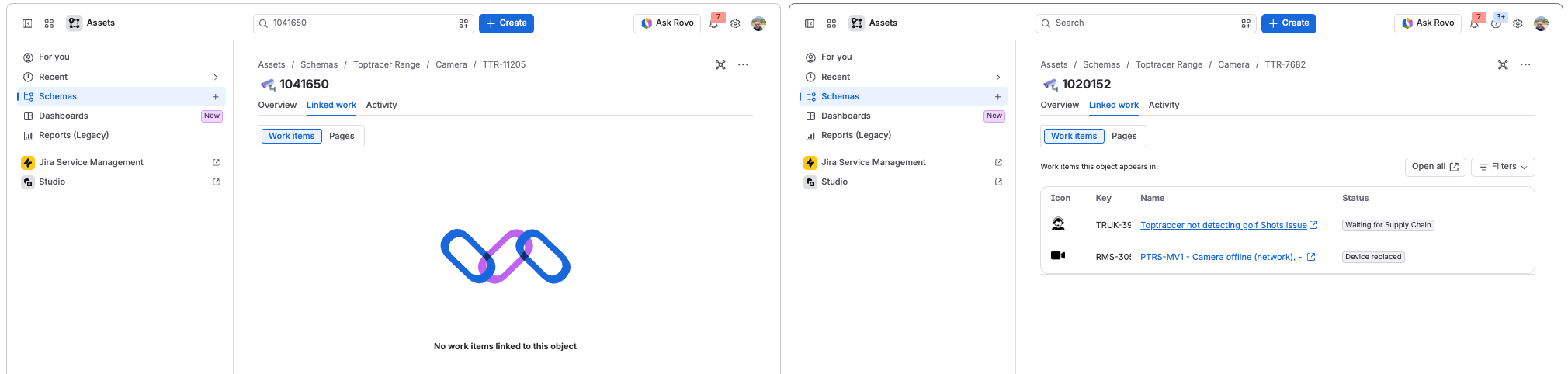Click Create in the 1020152 window
Image resolution: width=1568 pixels, height=374 pixels.
pyautogui.click(x=1289, y=23)
